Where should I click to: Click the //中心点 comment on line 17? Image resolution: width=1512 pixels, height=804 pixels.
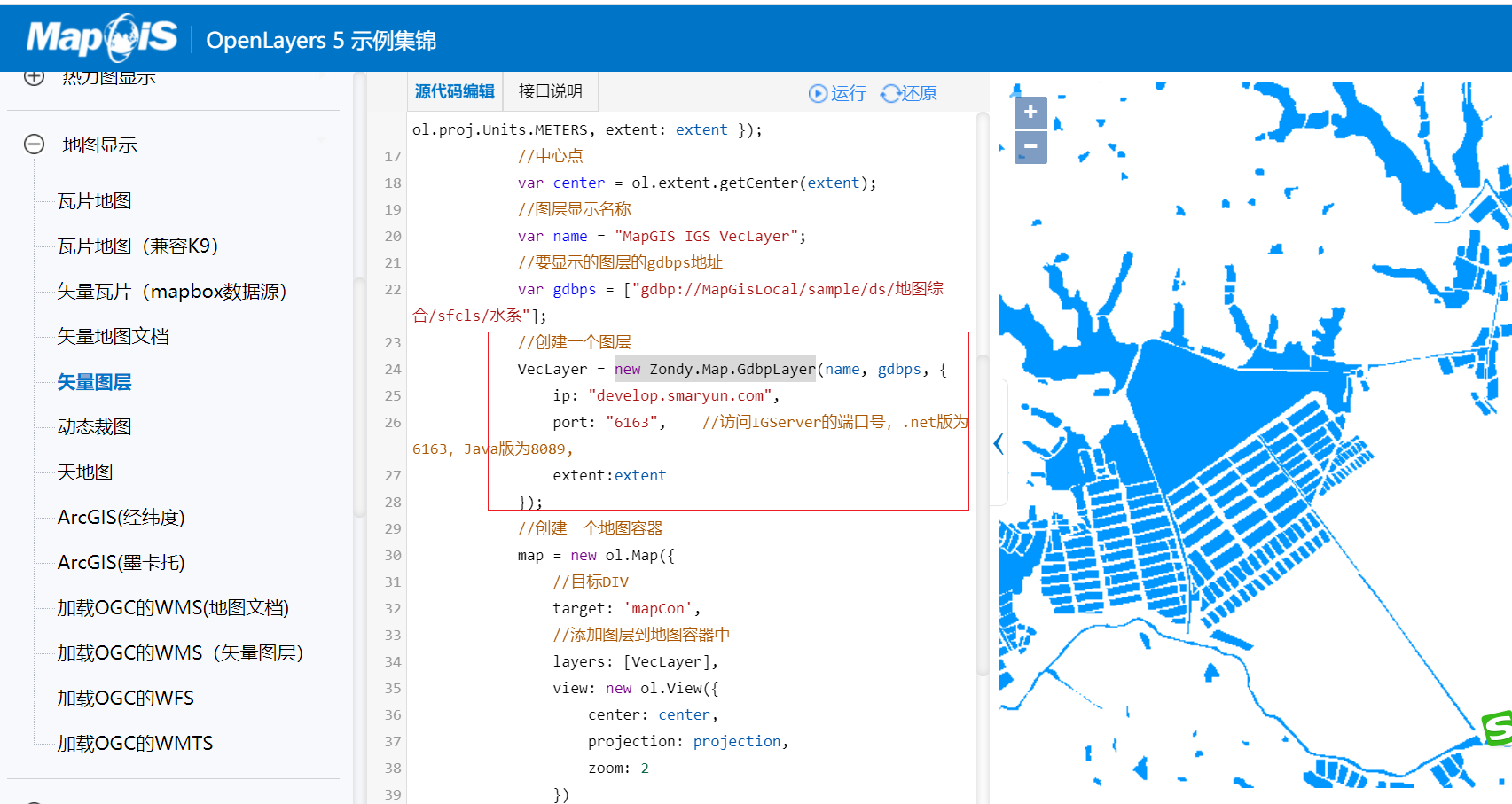[551, 156]
